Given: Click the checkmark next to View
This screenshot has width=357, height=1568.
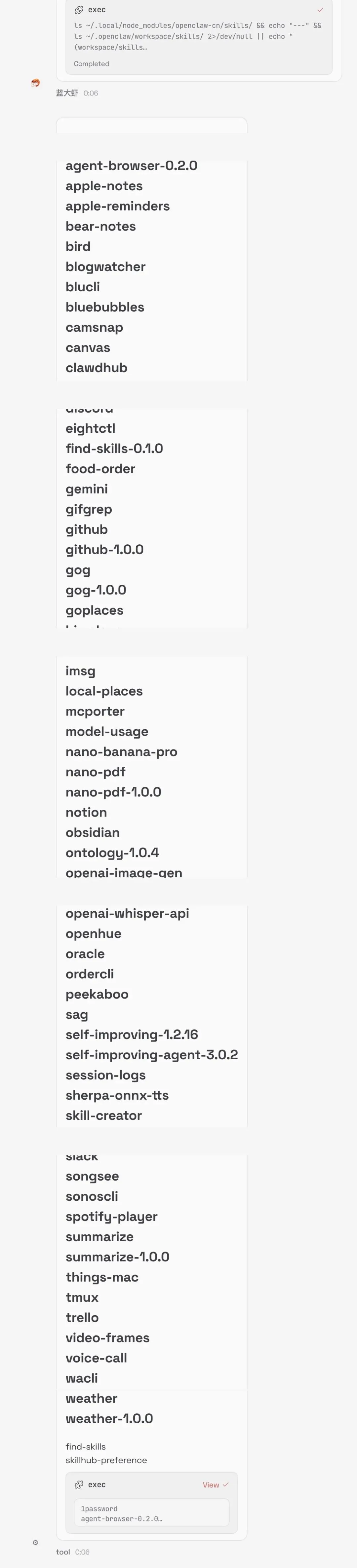Looking at the screenshot, I should 225,1485.
